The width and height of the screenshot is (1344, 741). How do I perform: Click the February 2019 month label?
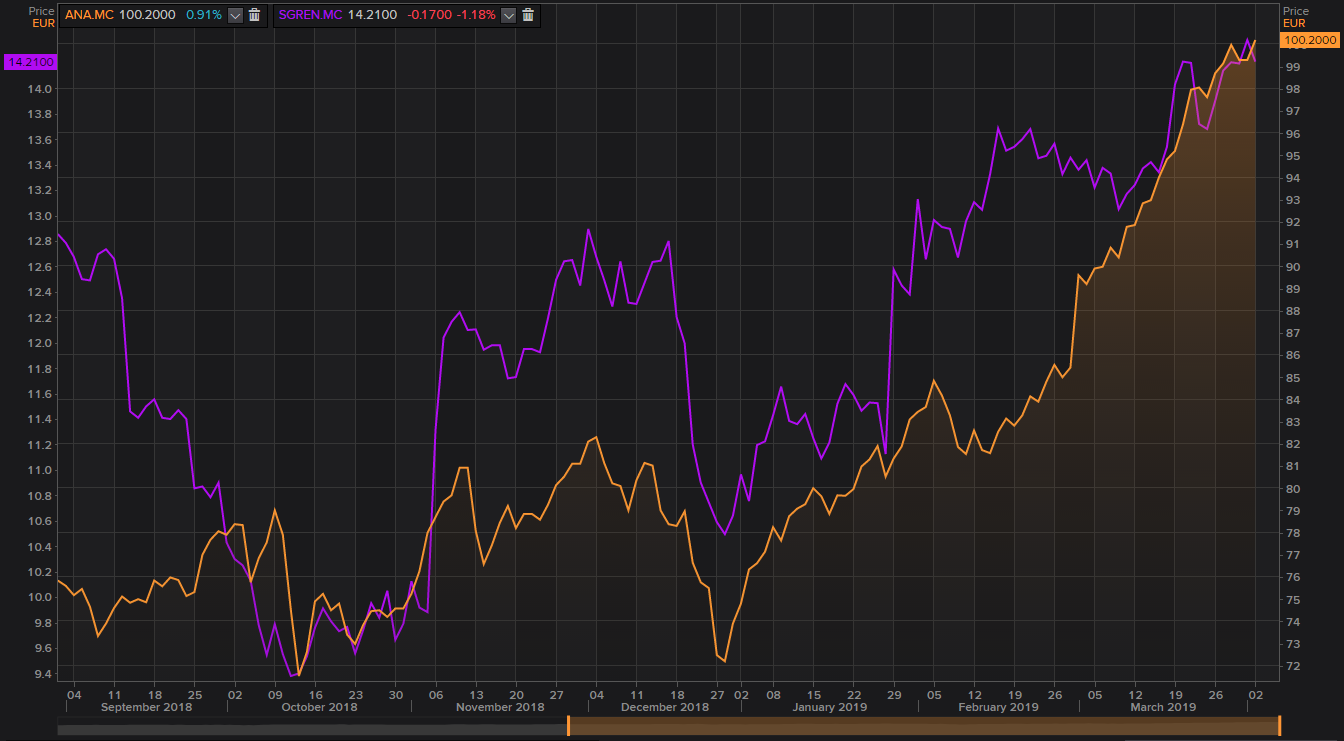(x=998, y=707)
